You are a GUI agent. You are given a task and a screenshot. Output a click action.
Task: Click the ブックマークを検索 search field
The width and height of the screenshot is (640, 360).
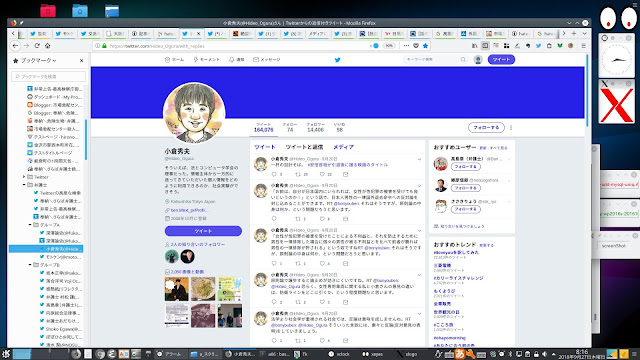pos(49,76)
